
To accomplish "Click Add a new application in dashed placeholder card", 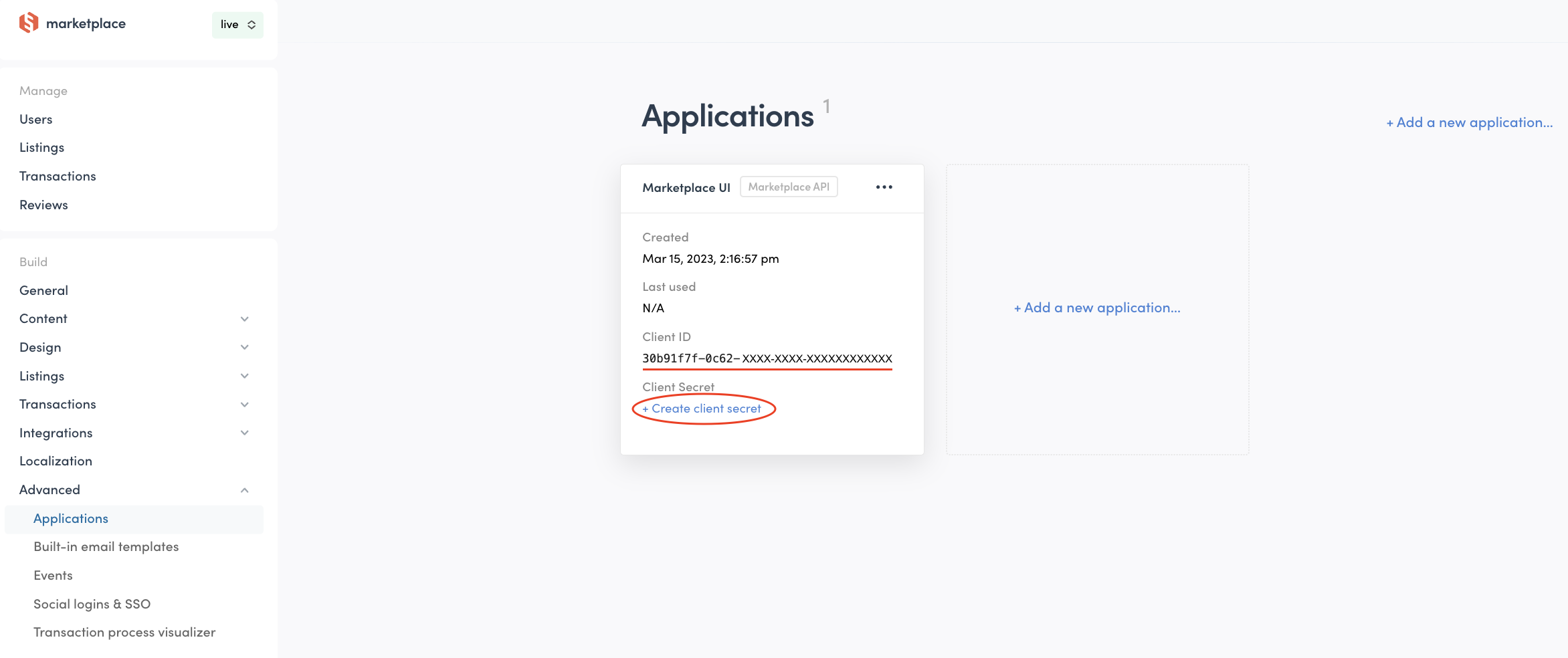I will tap(1097, 308).
